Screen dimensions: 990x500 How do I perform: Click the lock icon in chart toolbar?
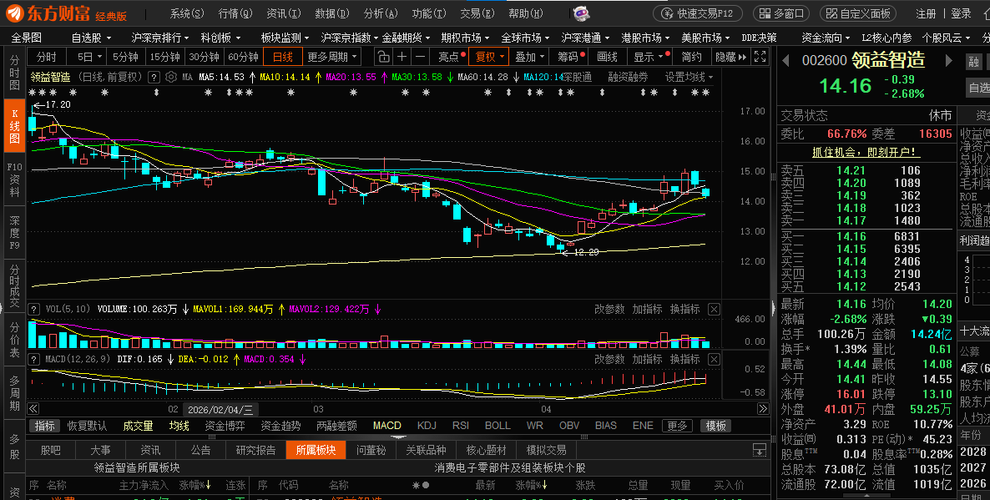click(x=383, y=57)
